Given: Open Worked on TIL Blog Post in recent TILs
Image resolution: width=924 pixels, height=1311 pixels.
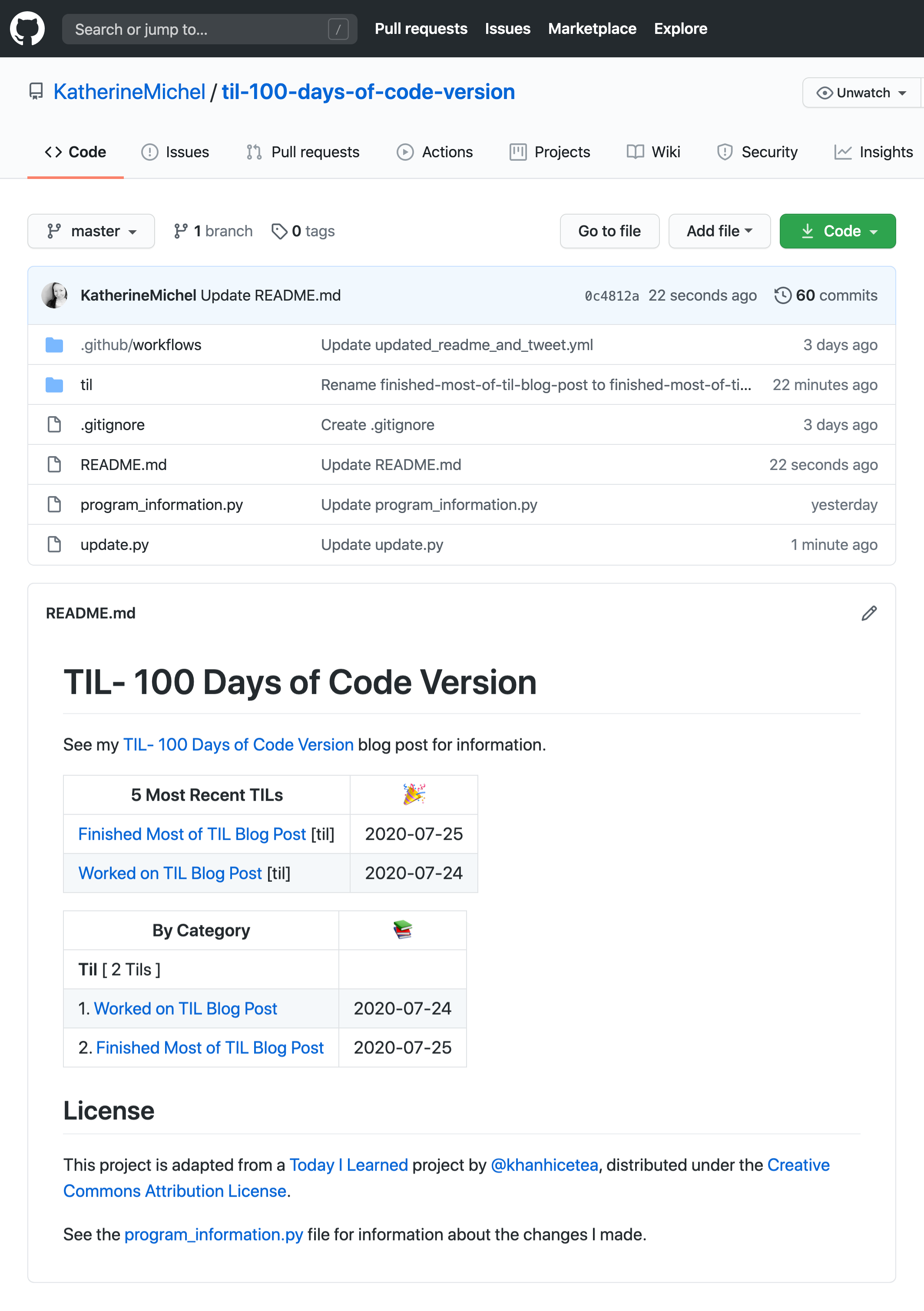Looking at the screenshot, I should click(x=170, y=874).
